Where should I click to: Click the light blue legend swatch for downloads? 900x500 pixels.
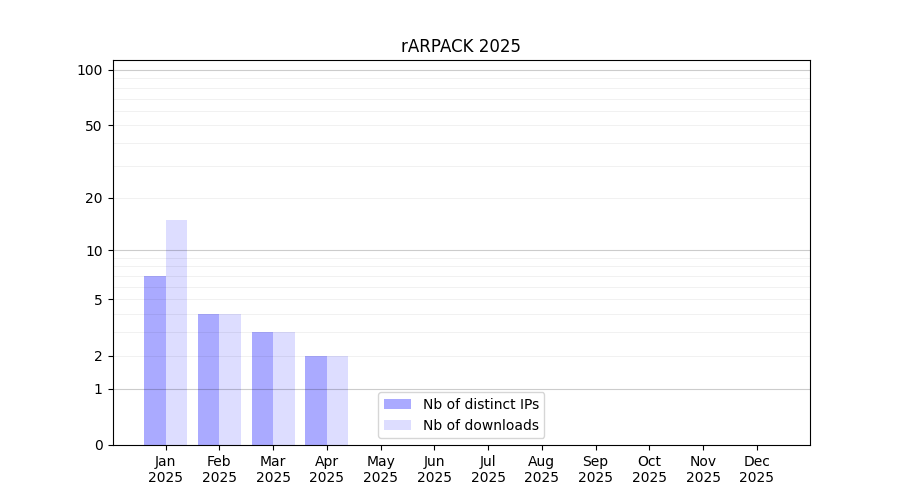[x=397, y=425]
